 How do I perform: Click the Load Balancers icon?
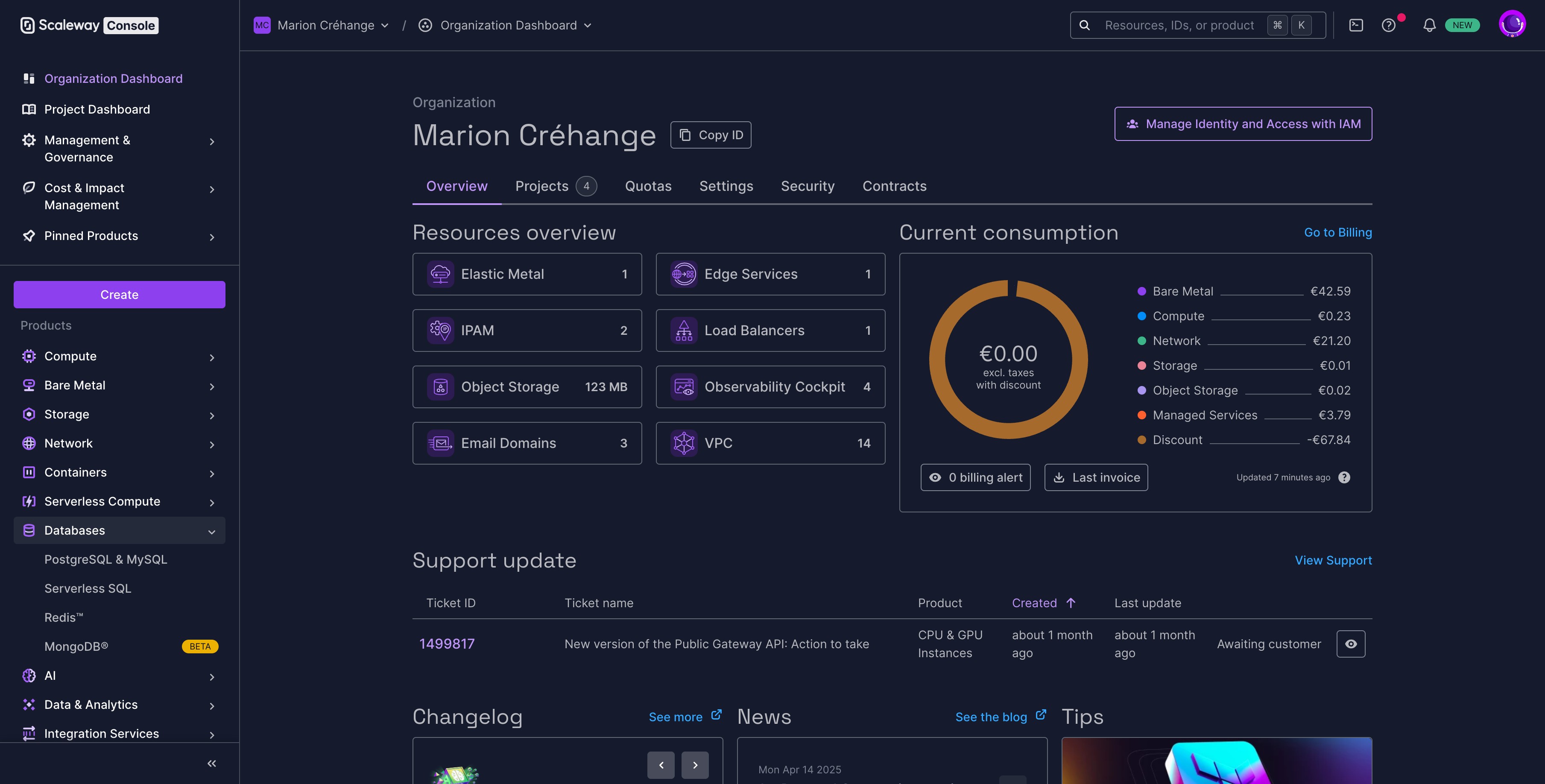684,331
